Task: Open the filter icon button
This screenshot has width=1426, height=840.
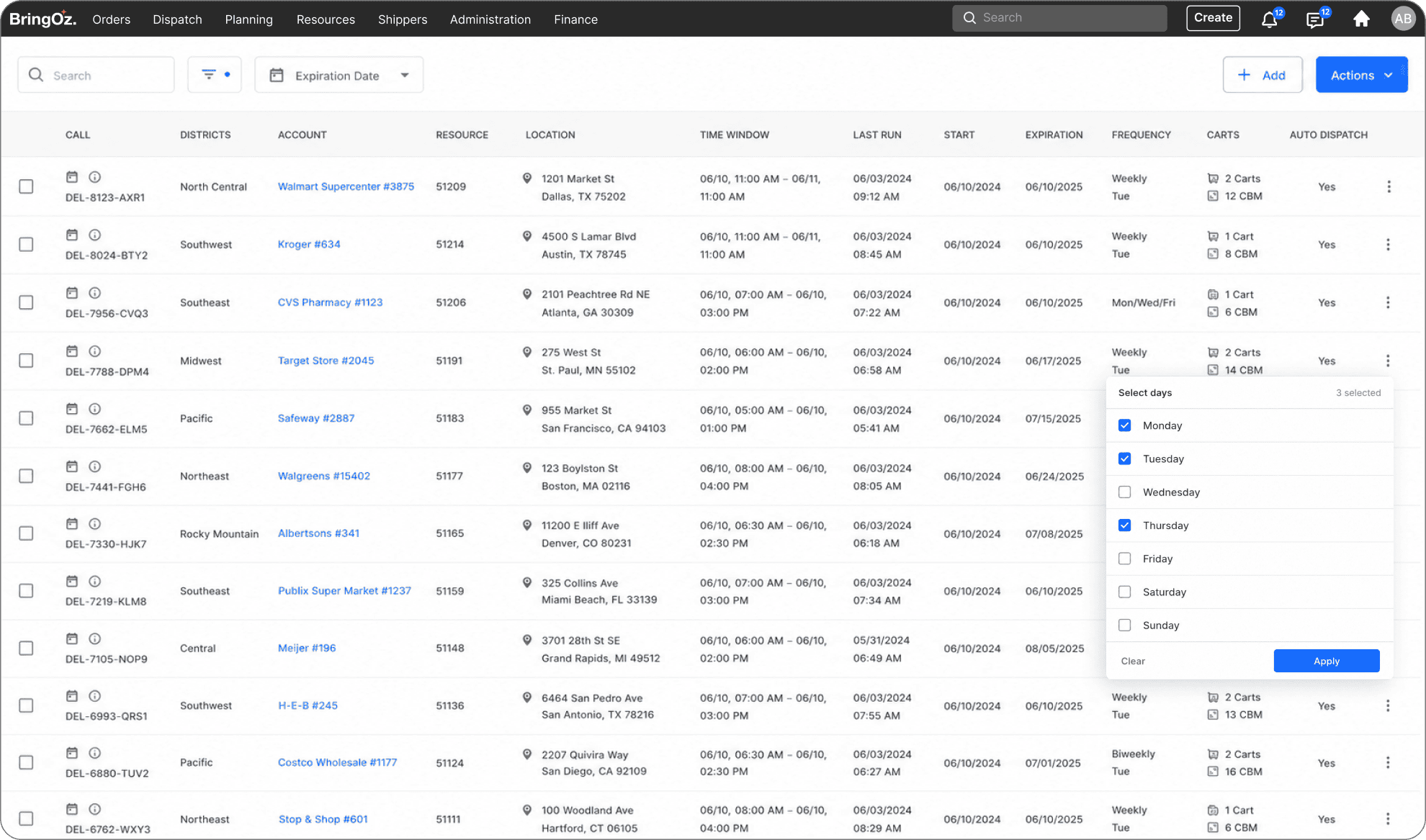Action: click(x=215, y=75)
